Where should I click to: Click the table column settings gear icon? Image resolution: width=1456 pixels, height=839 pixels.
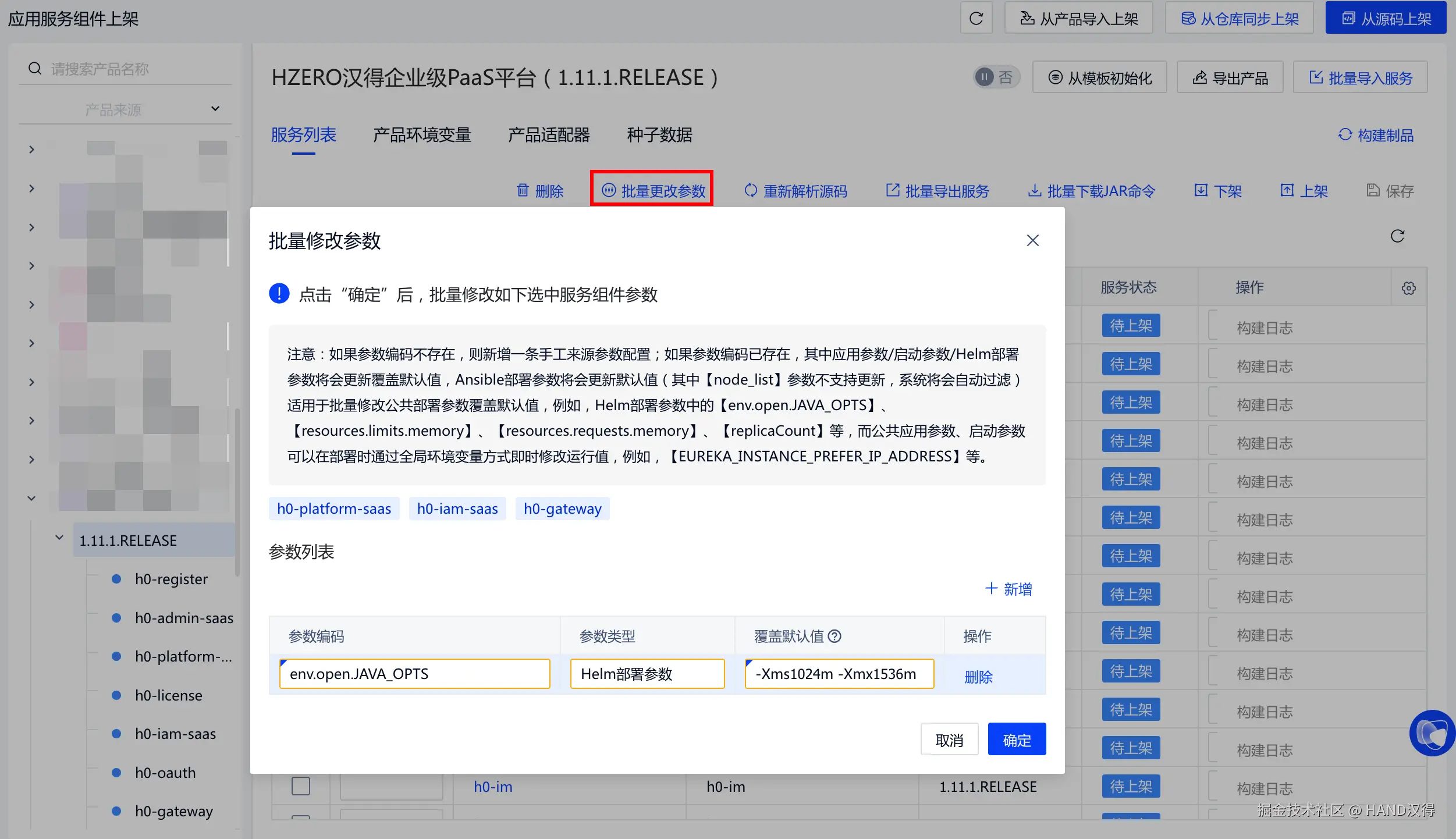[x=1408, y=288]
